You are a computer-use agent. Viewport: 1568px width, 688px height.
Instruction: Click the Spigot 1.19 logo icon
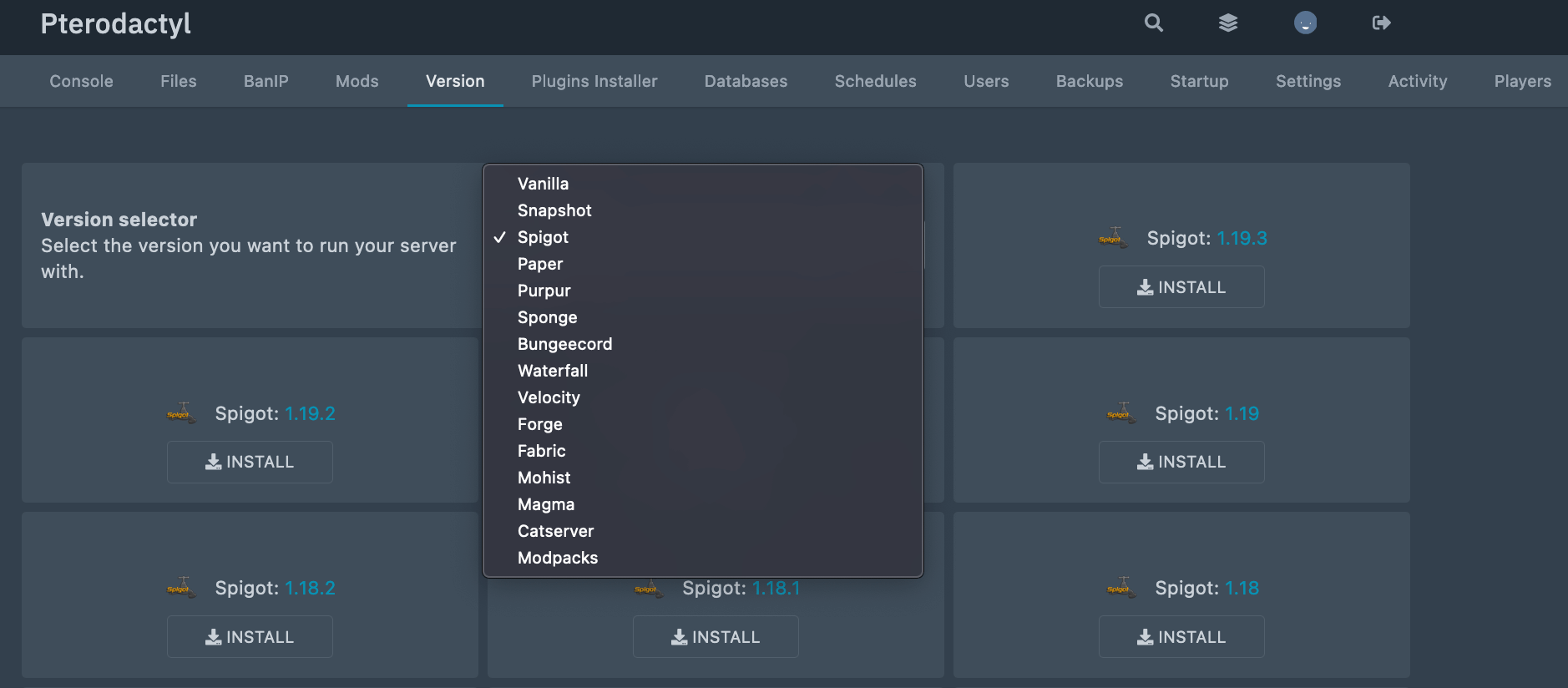[1120, 413]
